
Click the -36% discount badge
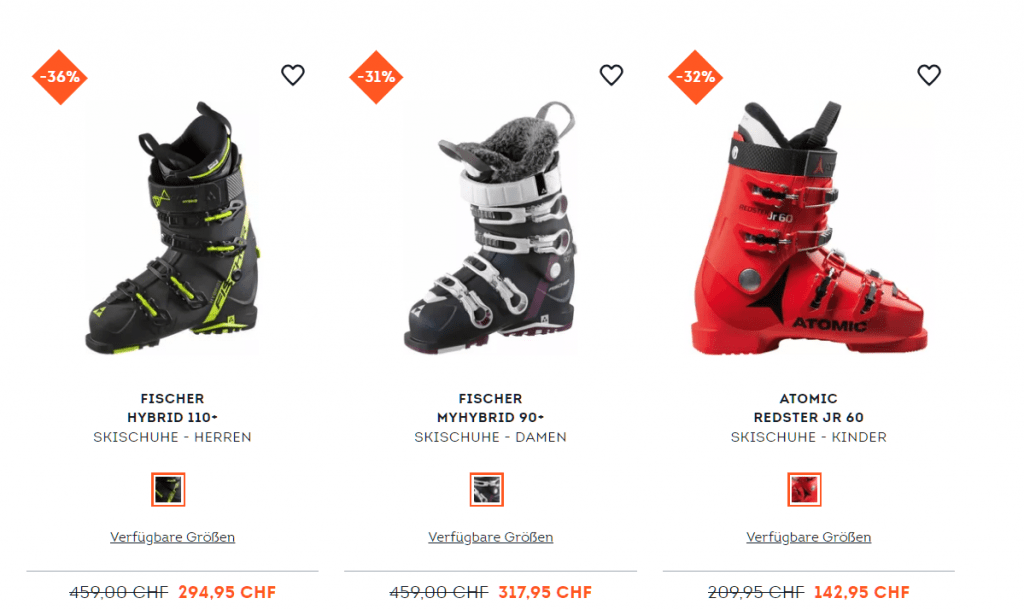click(x=59, y=77)
